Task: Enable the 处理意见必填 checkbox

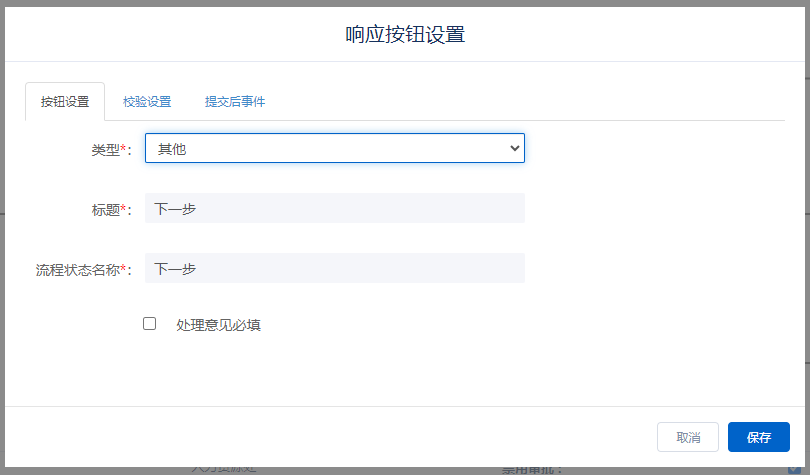Action: pyautogui.click(x=150, y=324)
